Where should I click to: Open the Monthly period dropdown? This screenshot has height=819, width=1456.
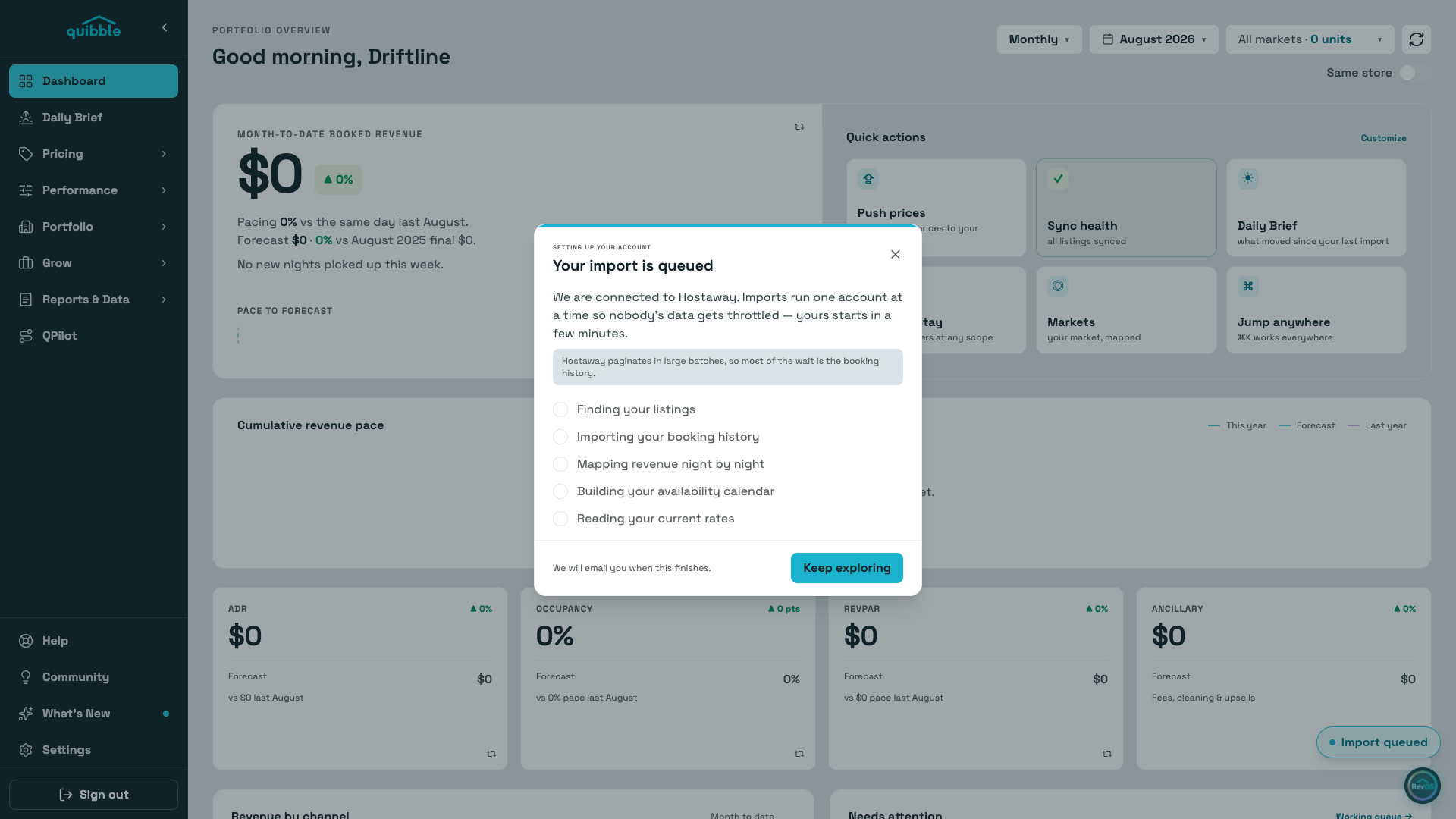1039,39
